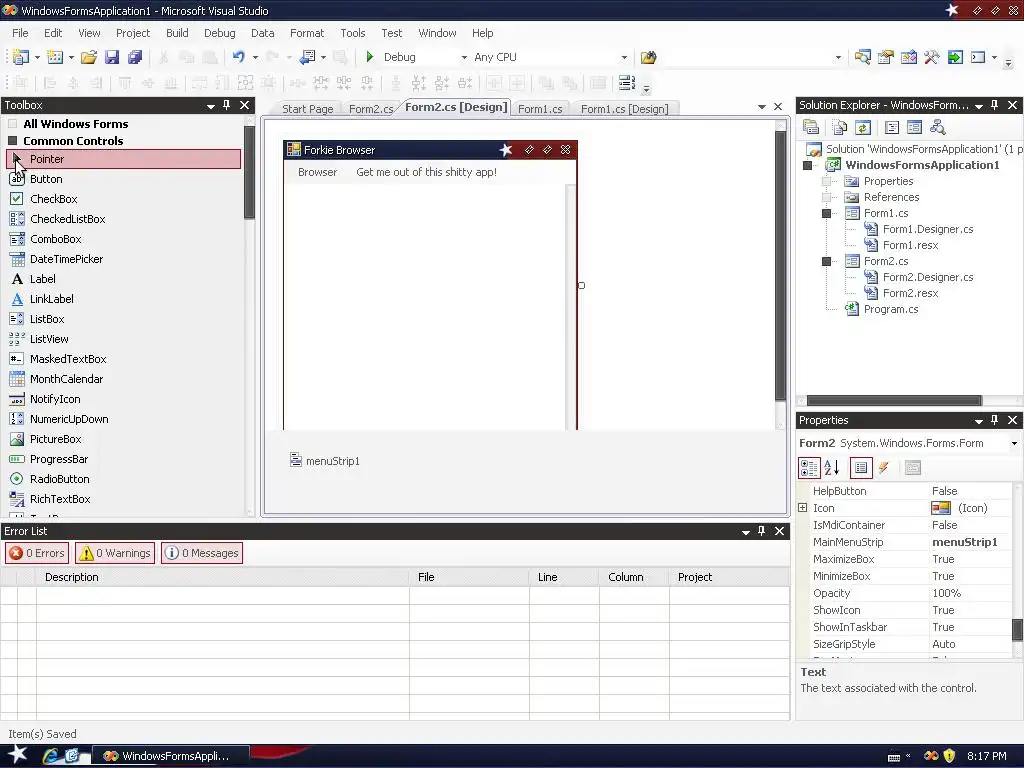Open the Build menu

pos(177,33)
